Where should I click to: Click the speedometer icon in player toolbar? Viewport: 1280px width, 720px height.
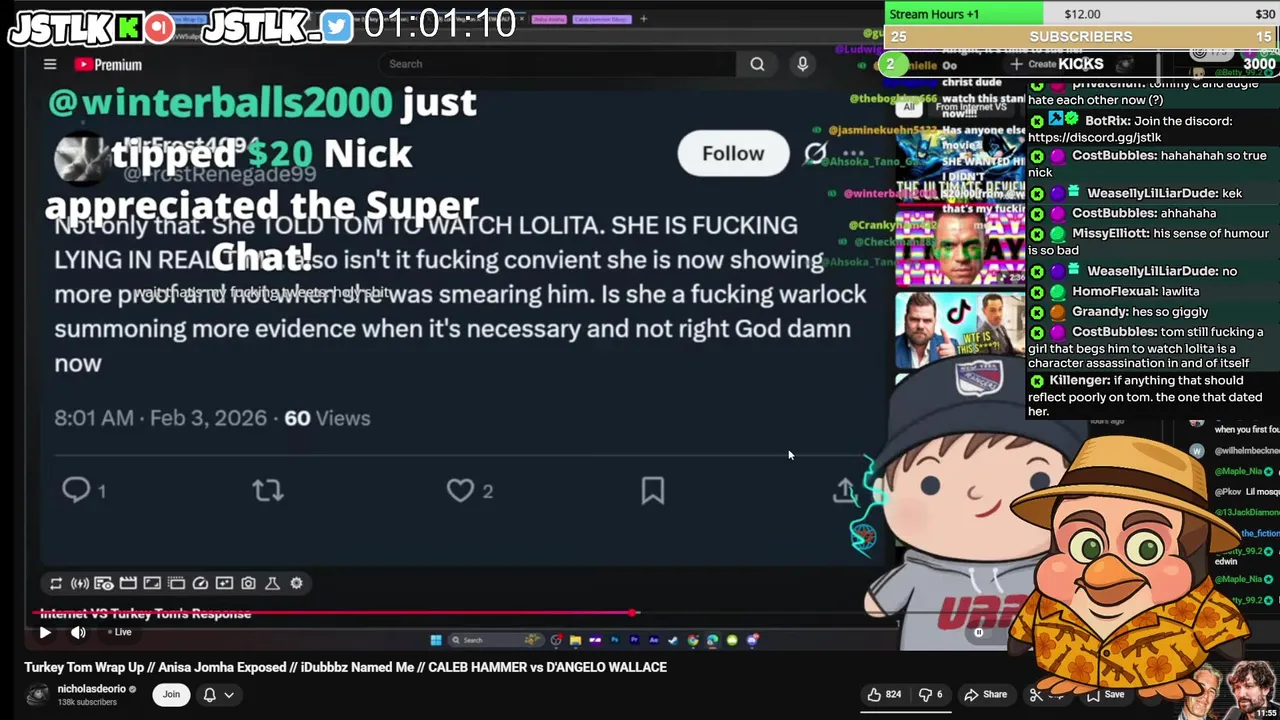[200, 583]
